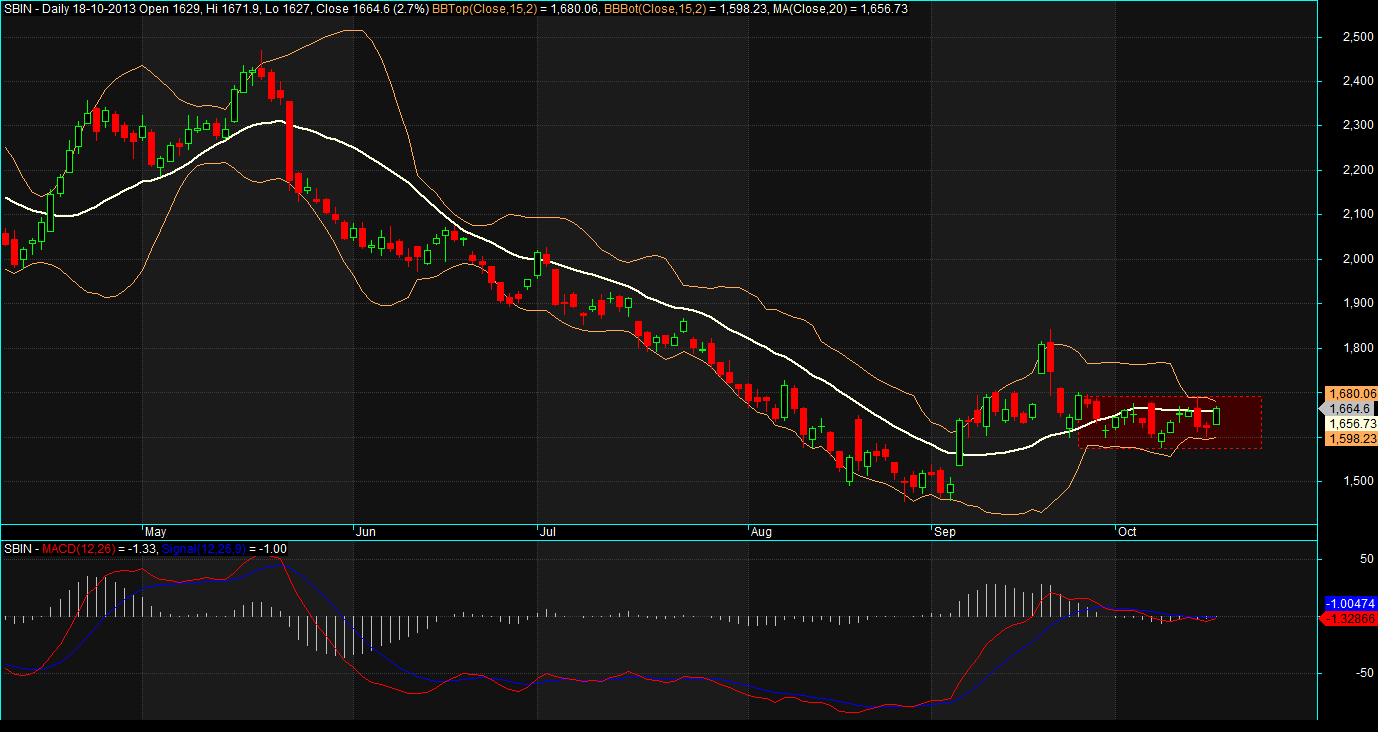
Task: Click the white 1,656.73 moving-average axis tag
Action: click(1350, 424)
